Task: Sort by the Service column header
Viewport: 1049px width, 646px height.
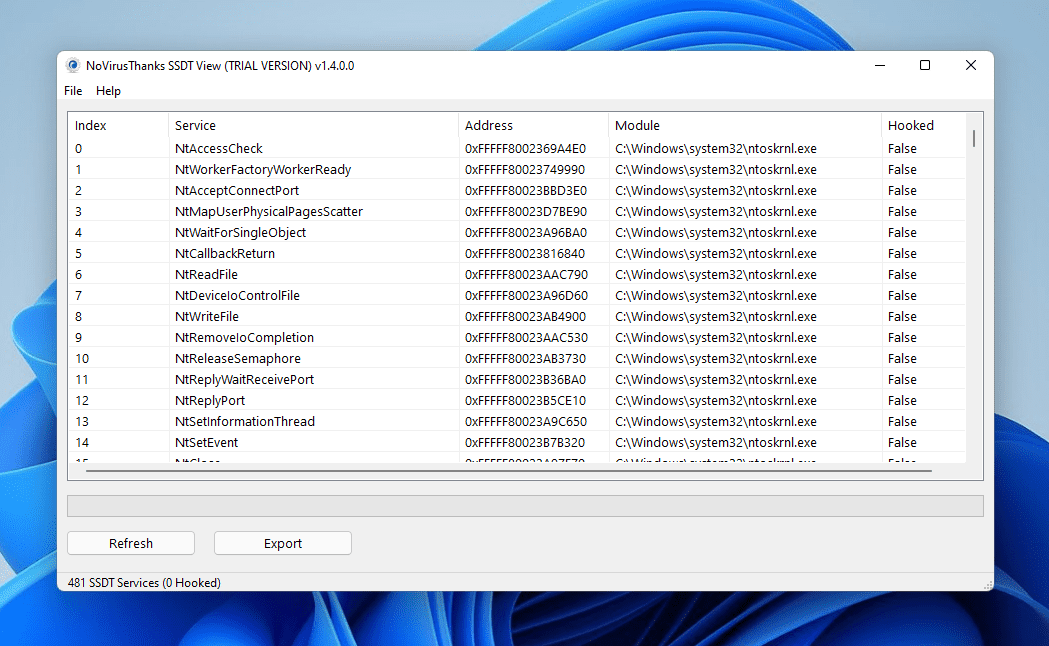Action: (x=313, y=125)
